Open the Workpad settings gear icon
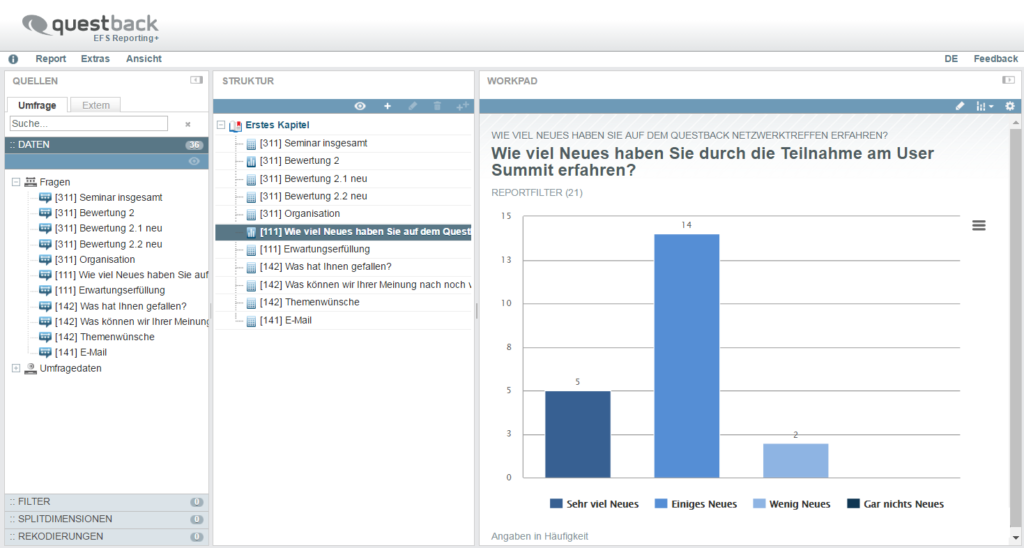The width and height of the screenshot is (1024, 548). (1009, 106)
